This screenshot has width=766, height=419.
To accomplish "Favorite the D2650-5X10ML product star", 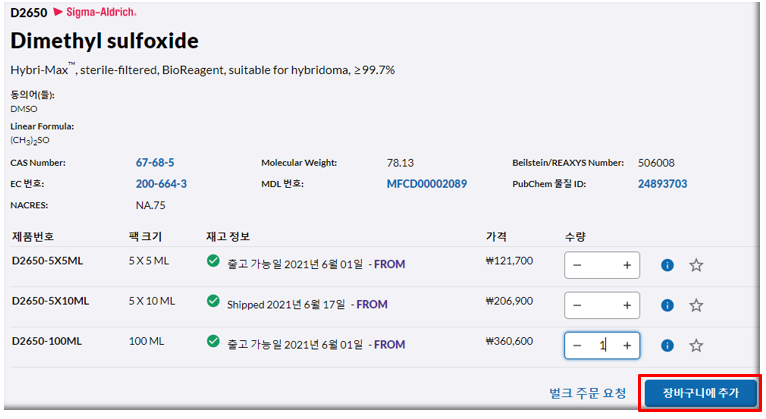I will [x=696, y=305].
